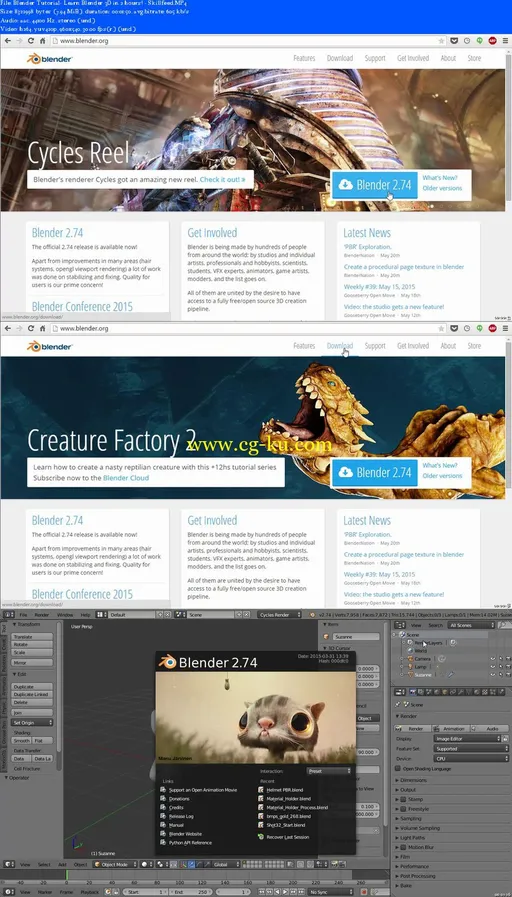Enable the Open Shading Language checkbox
The height and width of the screenshot is (897, 512).
point(399,769)
